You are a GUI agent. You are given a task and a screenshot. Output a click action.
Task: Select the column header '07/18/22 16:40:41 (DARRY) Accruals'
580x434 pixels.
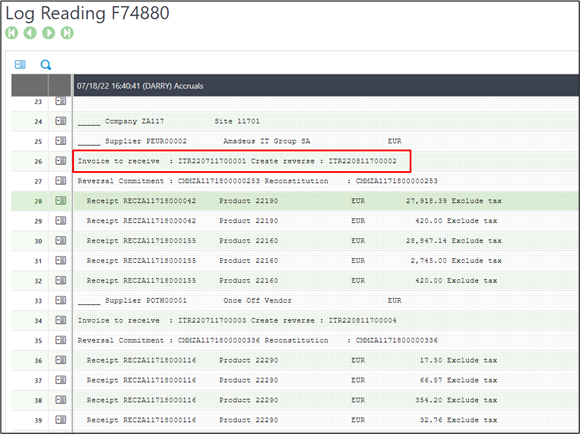326,85
